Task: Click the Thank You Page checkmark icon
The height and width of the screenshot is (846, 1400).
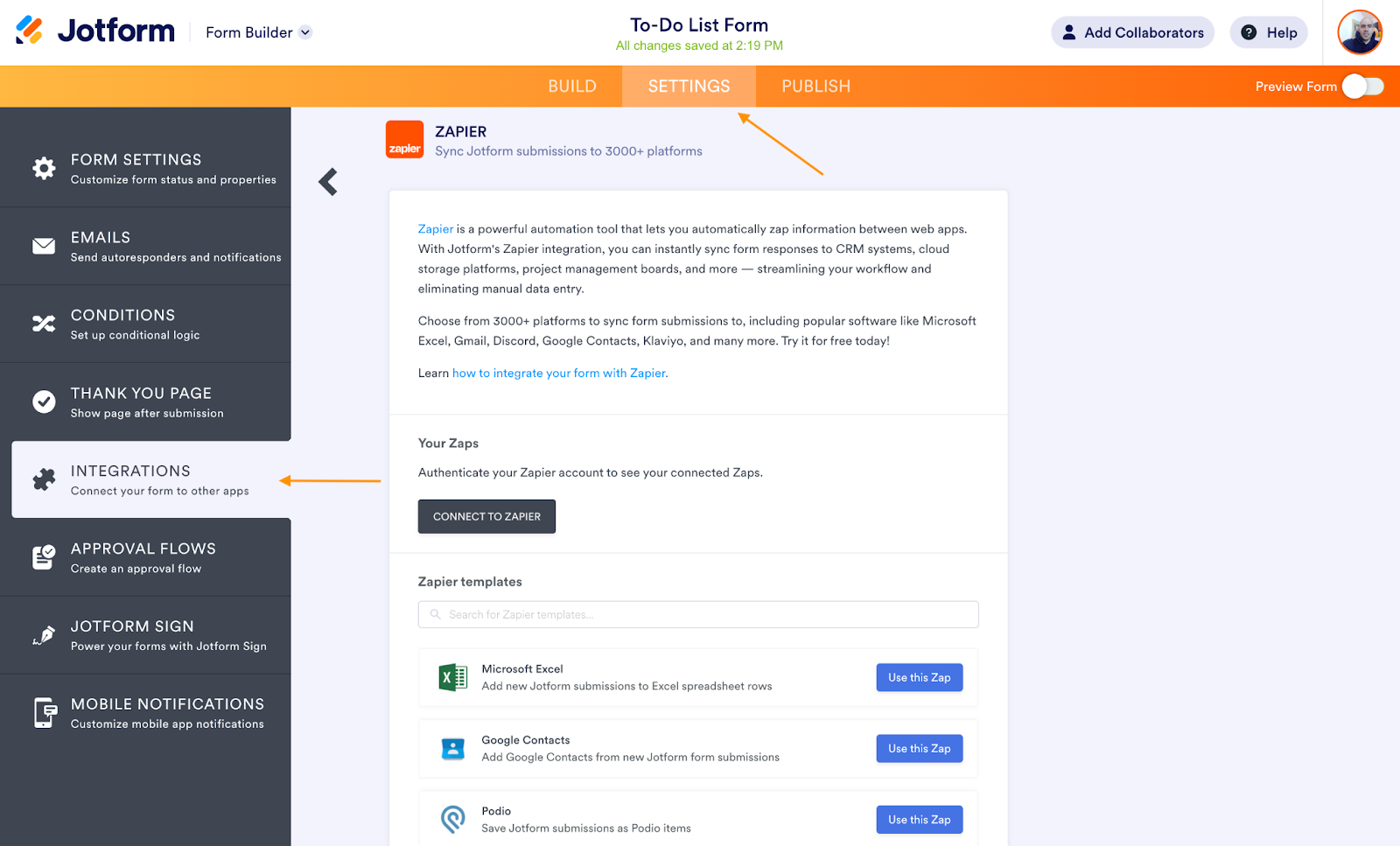Action: (x=44, y=402)
